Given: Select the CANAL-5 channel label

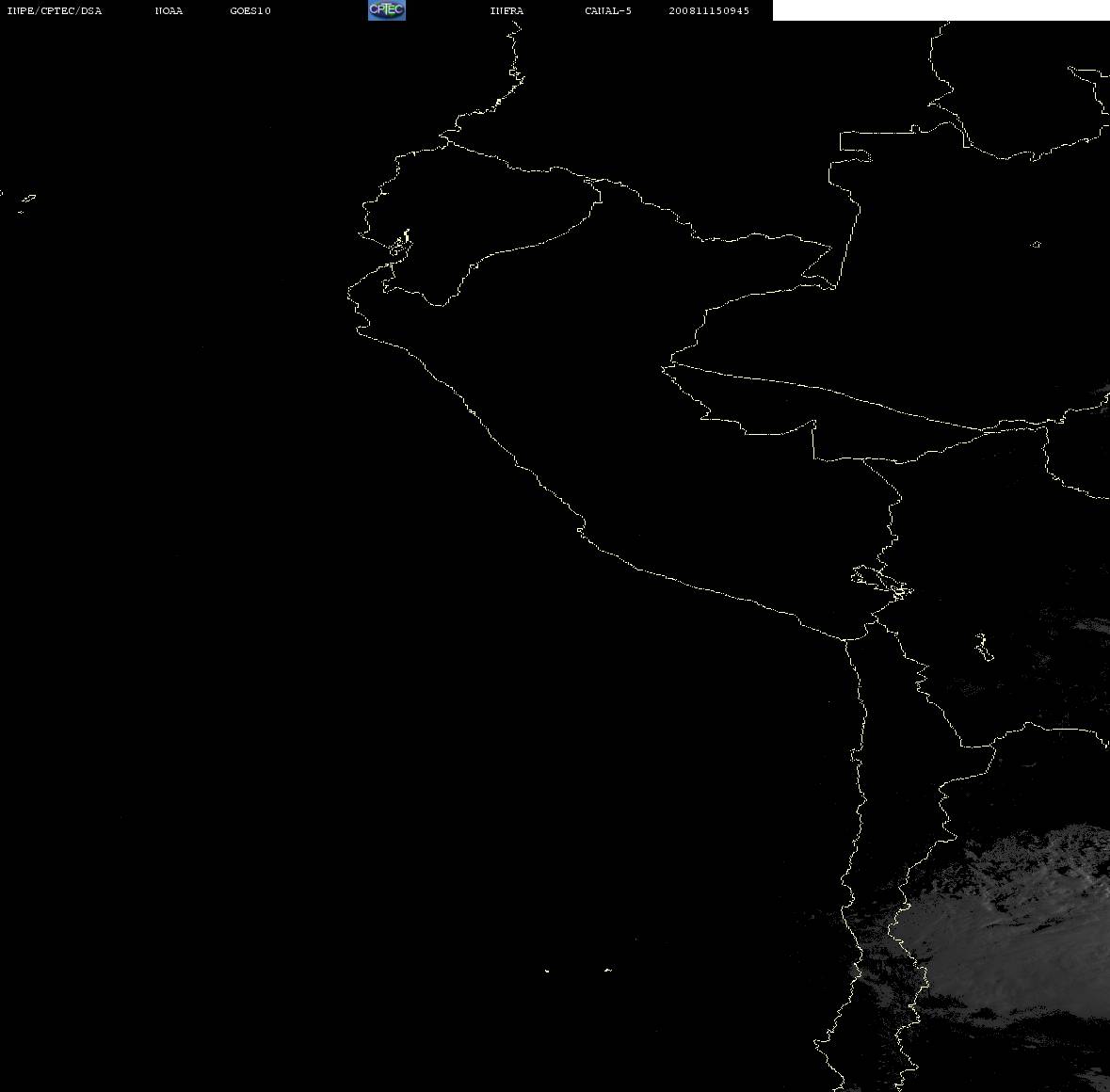Looking at the screenshot, I should coord(608,10).
